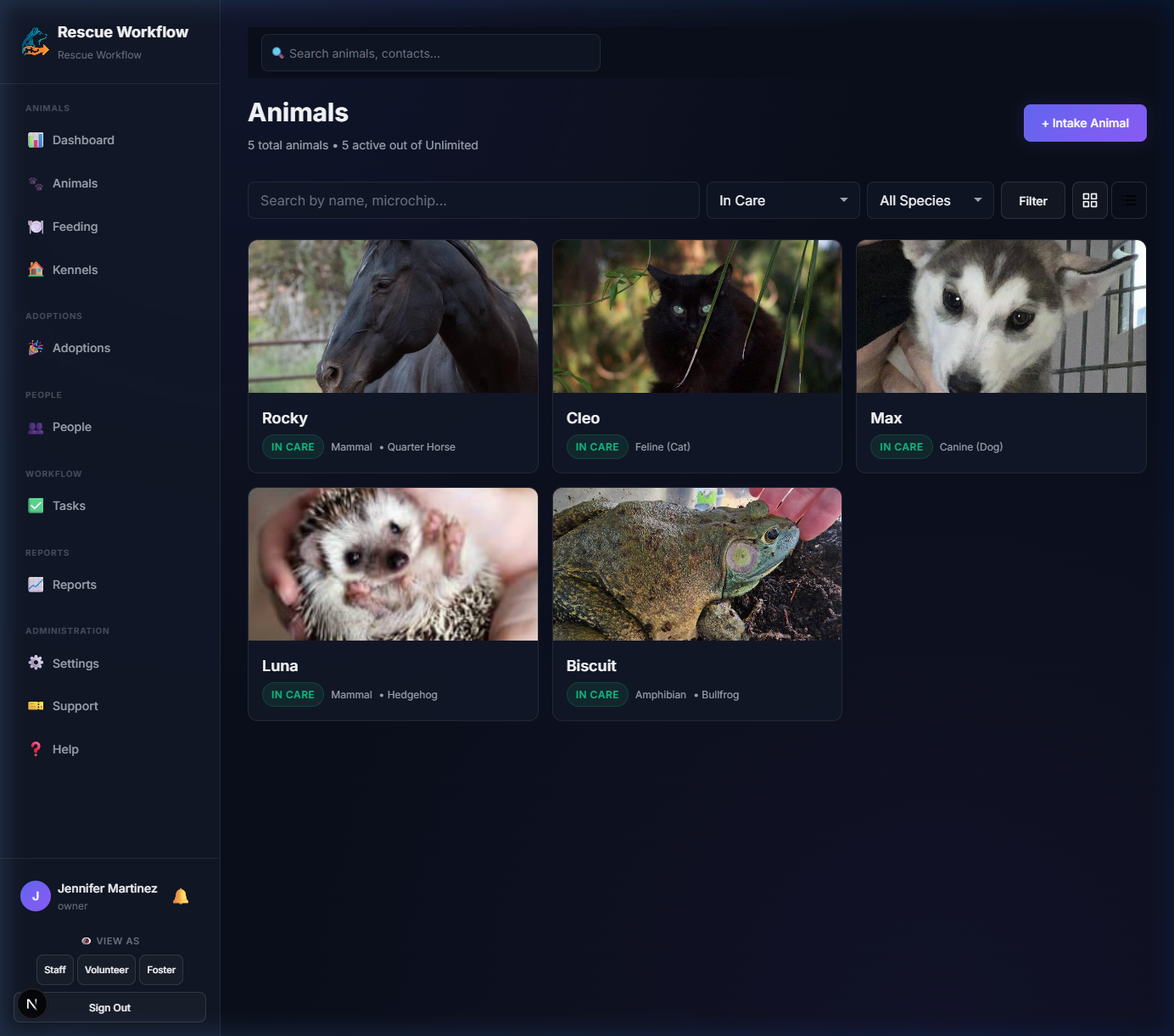Screen dimensions: 1174x1036
Task: Click the Tasks checkmark icon
Action: 36,506
